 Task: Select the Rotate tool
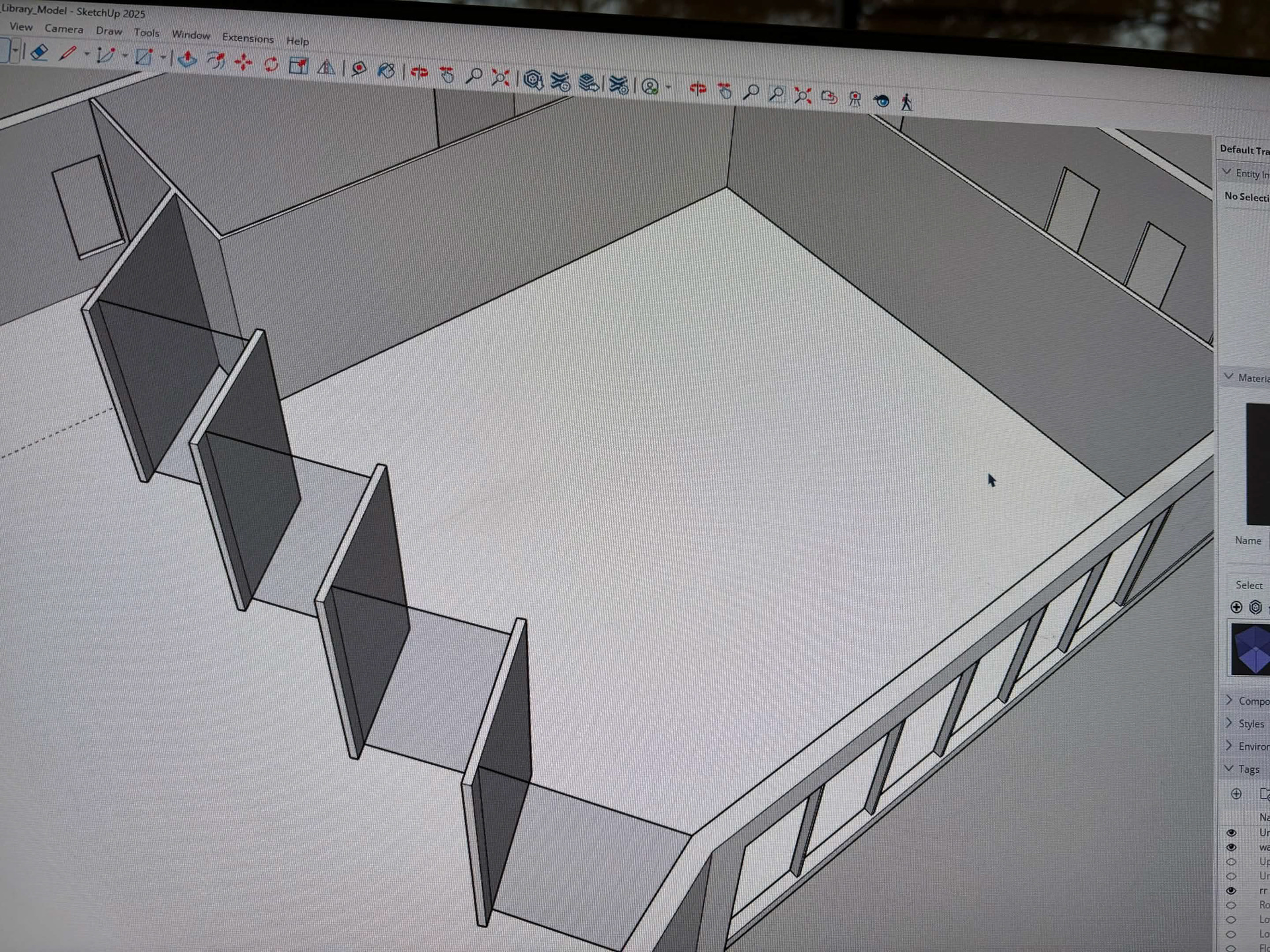pos(271,64)
